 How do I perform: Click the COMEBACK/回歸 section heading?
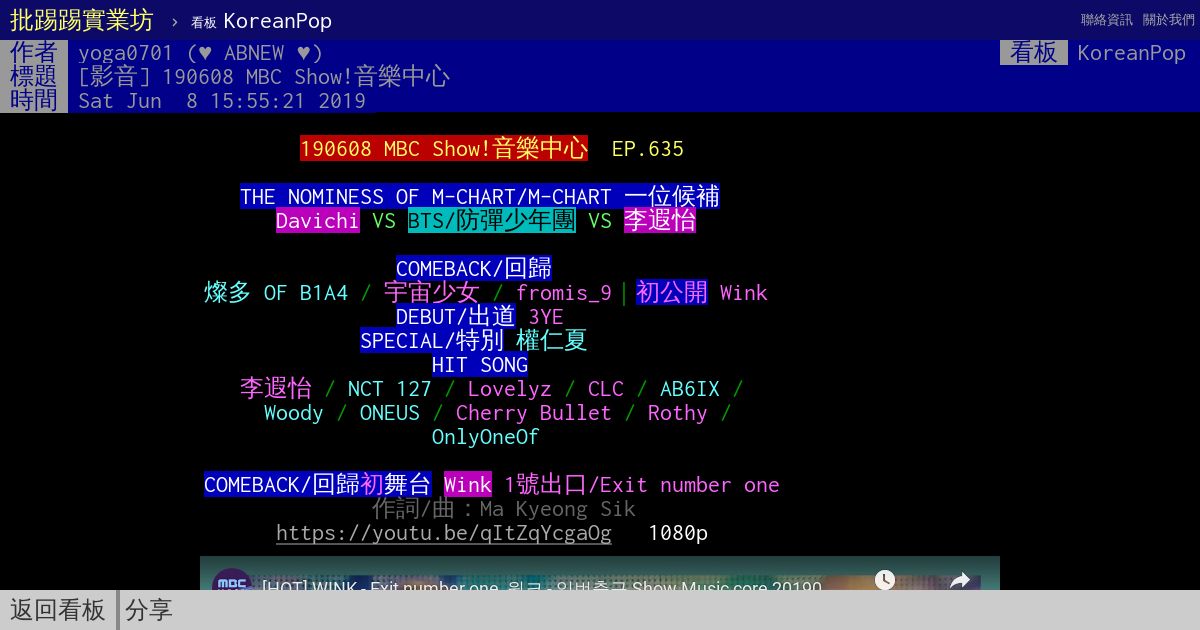[474, 269]
